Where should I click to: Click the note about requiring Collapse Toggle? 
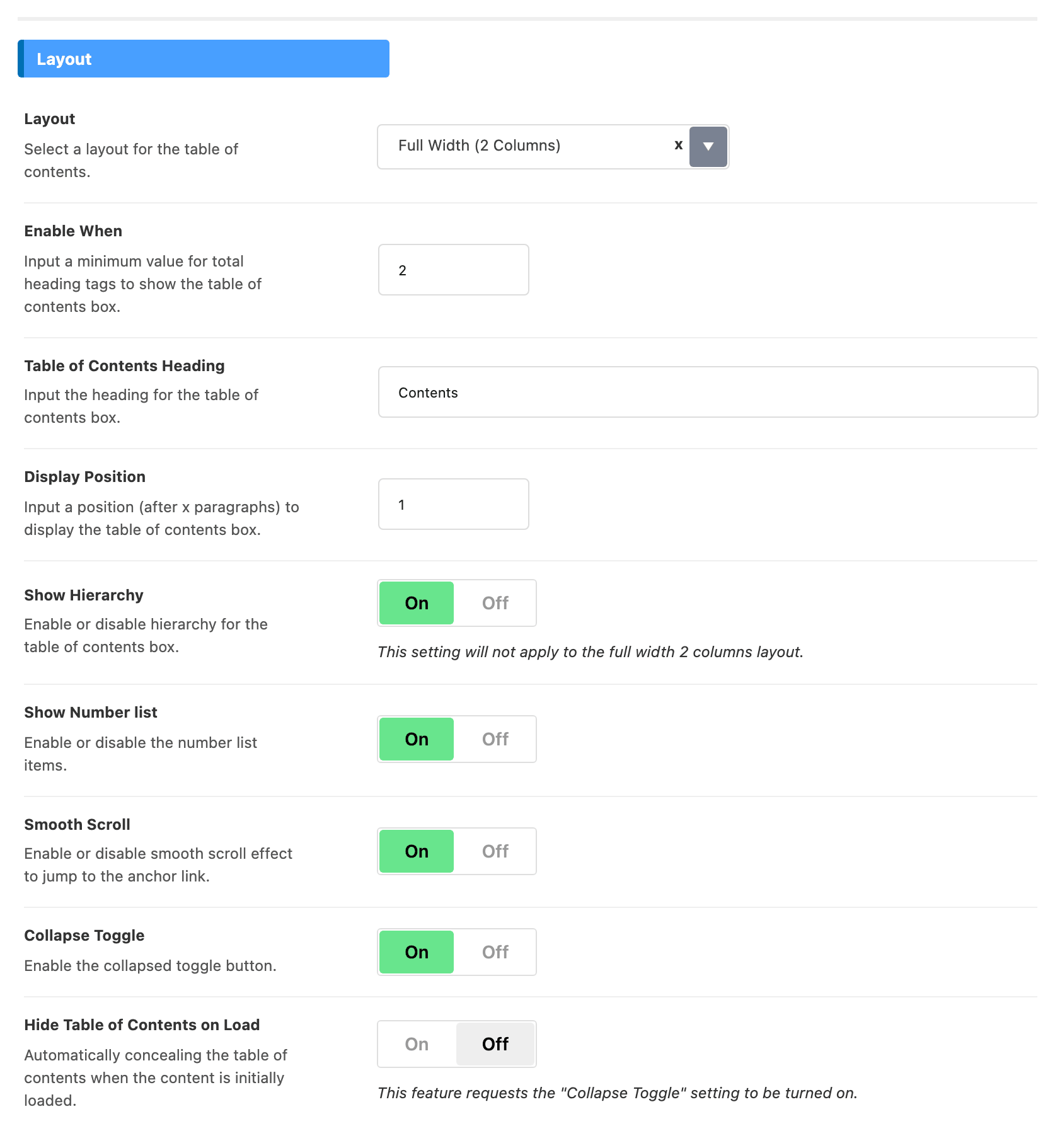pos(618,1093)
